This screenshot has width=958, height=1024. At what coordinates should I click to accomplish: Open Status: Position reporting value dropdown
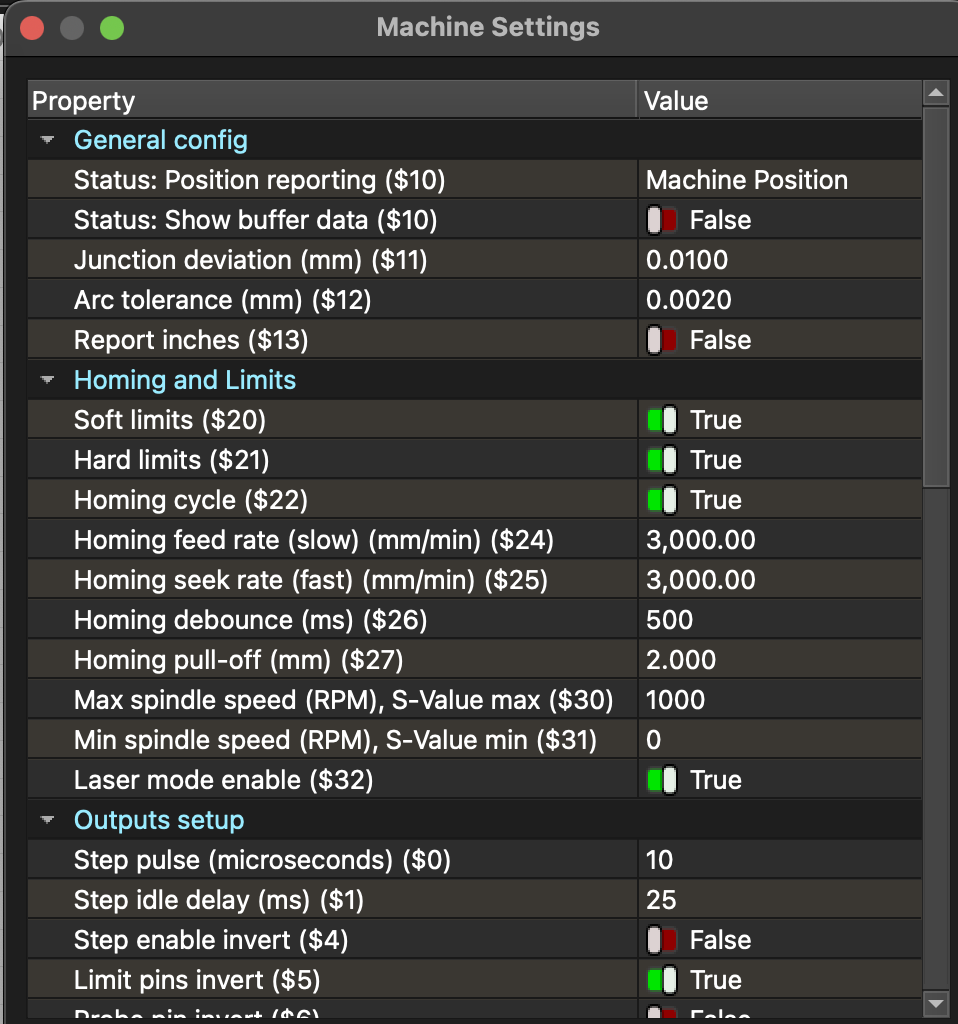point(778,180)
